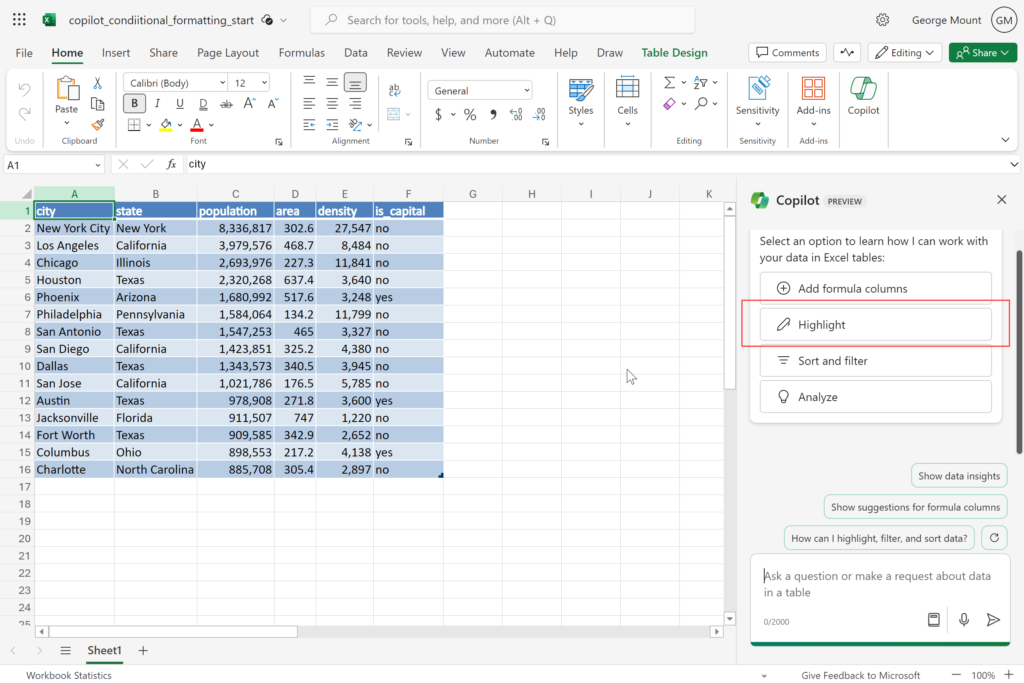Toggle bold formatting
Screen dimensions: 1024x683
pyautogui.click(x=134, y=103)
